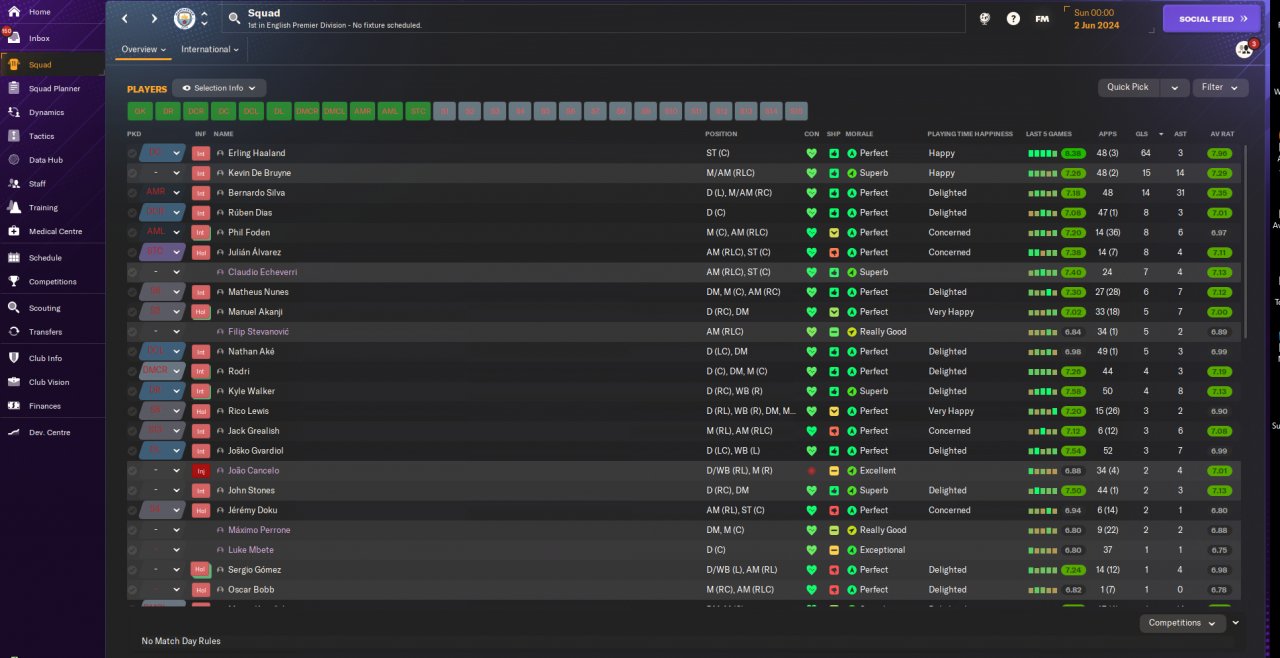Sort by the MORALE column header
This screenshot has height=658, width=1280.
(859, 134)
